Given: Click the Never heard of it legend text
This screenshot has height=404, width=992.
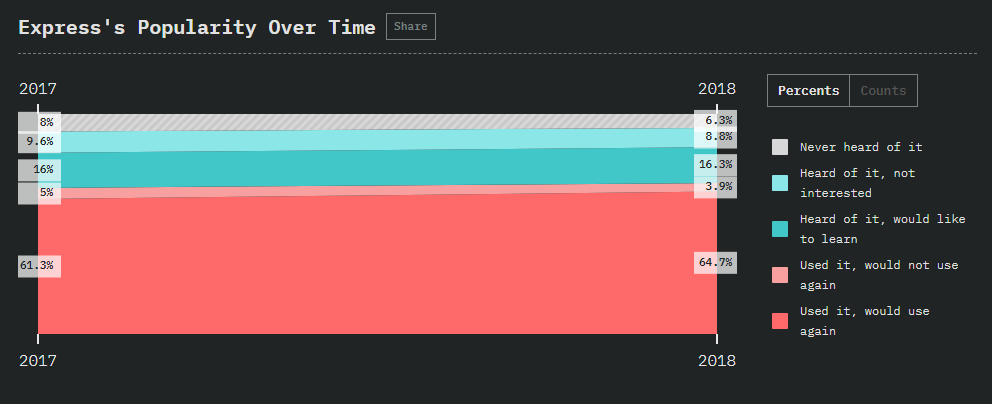Looking at the screenshot, I should coord(861,147).
